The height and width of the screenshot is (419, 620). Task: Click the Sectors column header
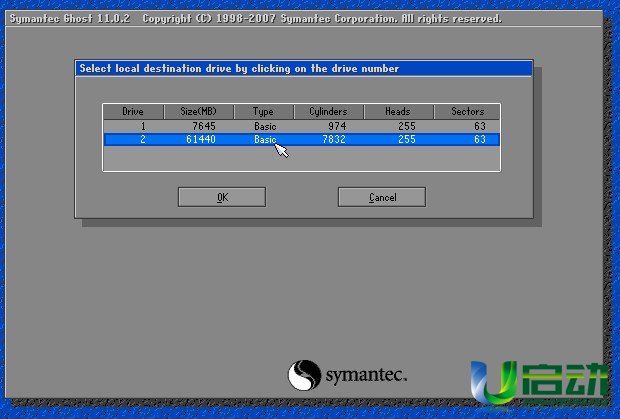tap(467, 111)
